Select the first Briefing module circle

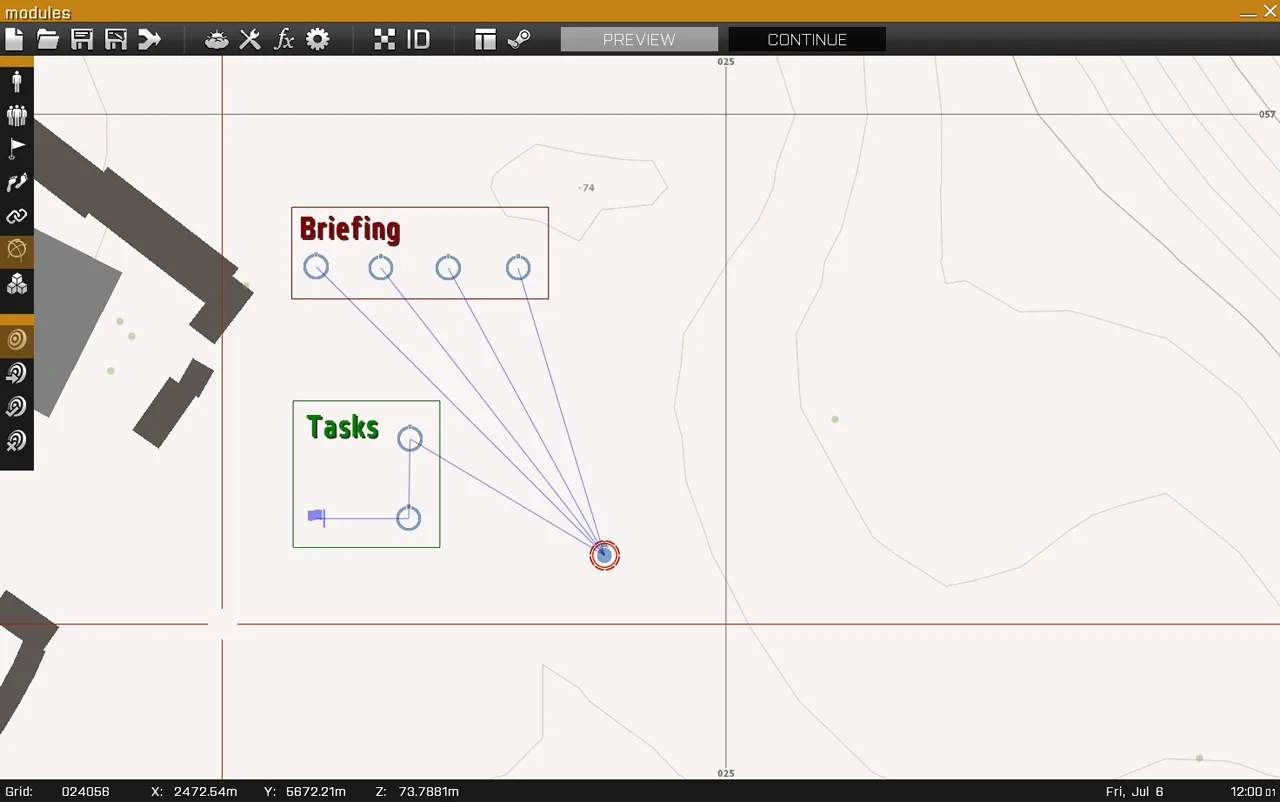click(x=316, y=266)
